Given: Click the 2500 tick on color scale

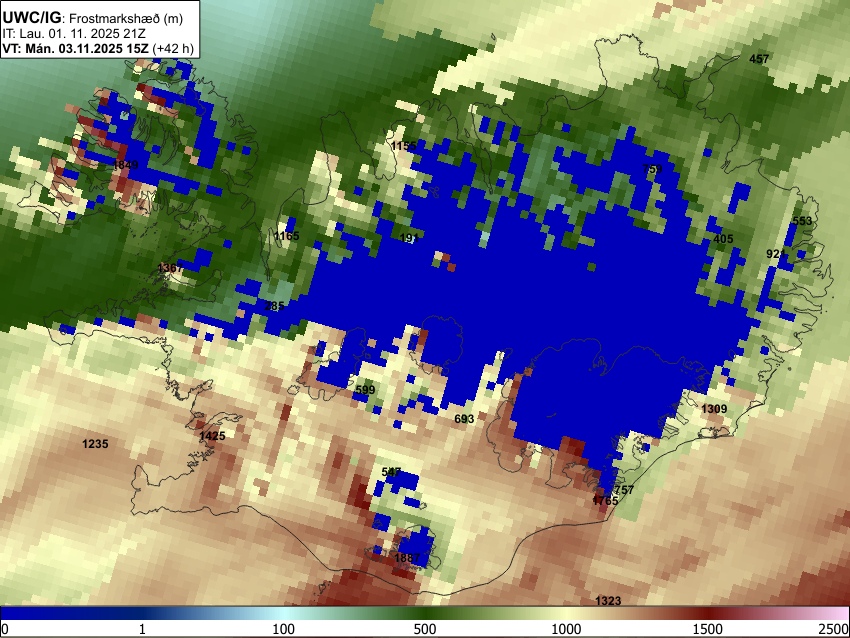Looking at the screenshot, I should [834, 629].
